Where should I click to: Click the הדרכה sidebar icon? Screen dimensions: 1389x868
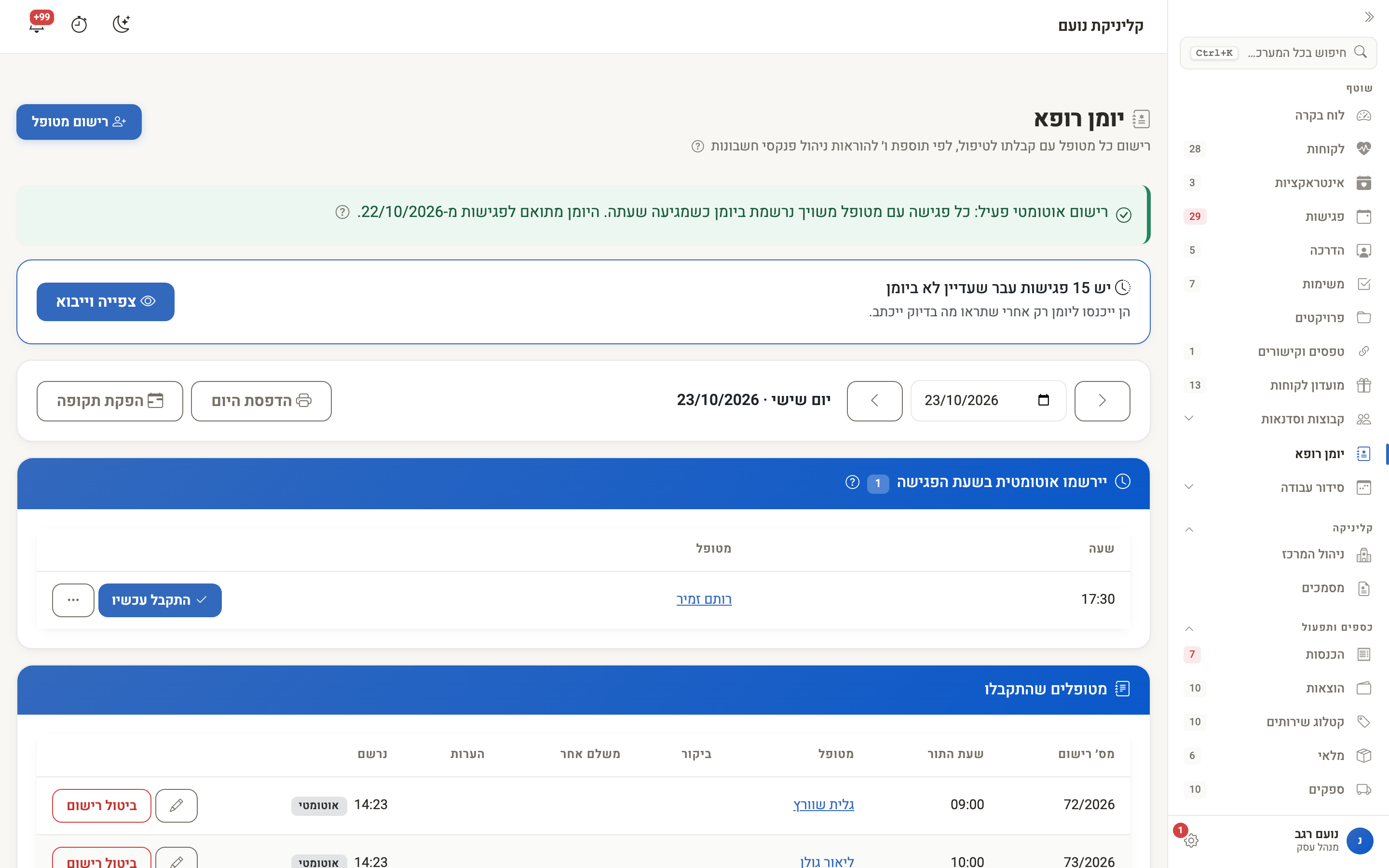tap(1364, 250)
